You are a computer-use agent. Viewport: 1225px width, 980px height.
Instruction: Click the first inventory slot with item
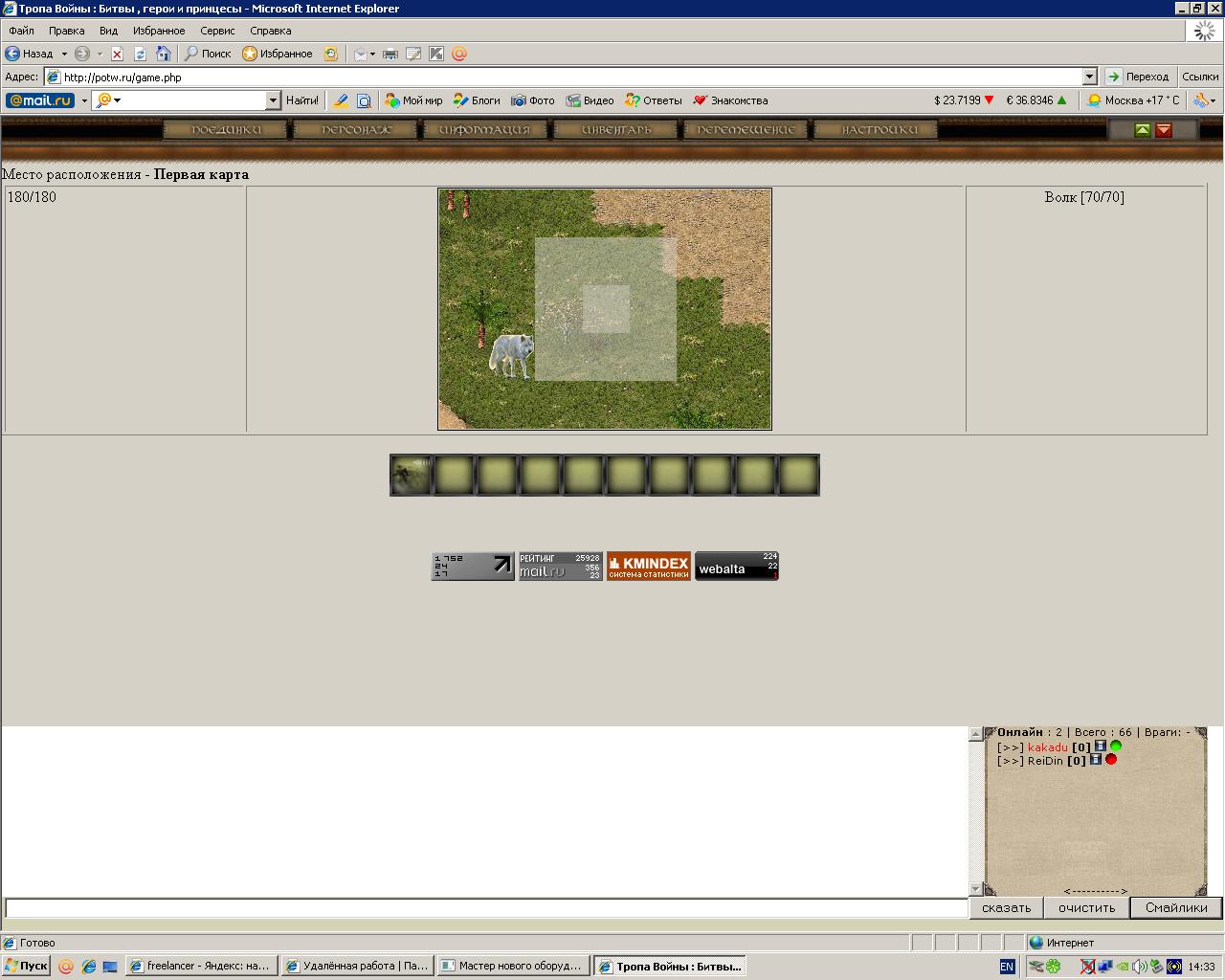(411, 475)
